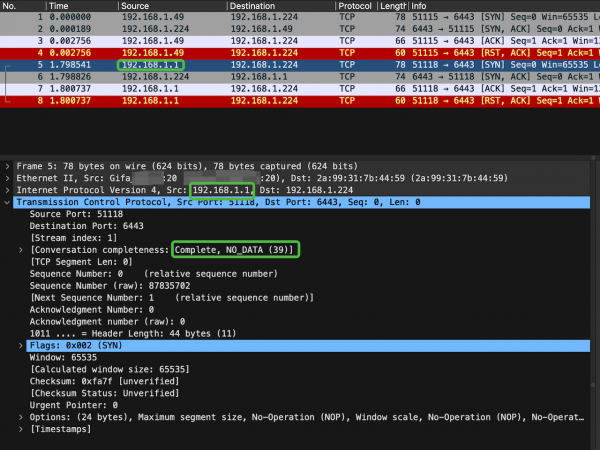This screenshot has height=450, width=600.
Task: Collapse the Transmission Control Protocol section
Action: 8,202
